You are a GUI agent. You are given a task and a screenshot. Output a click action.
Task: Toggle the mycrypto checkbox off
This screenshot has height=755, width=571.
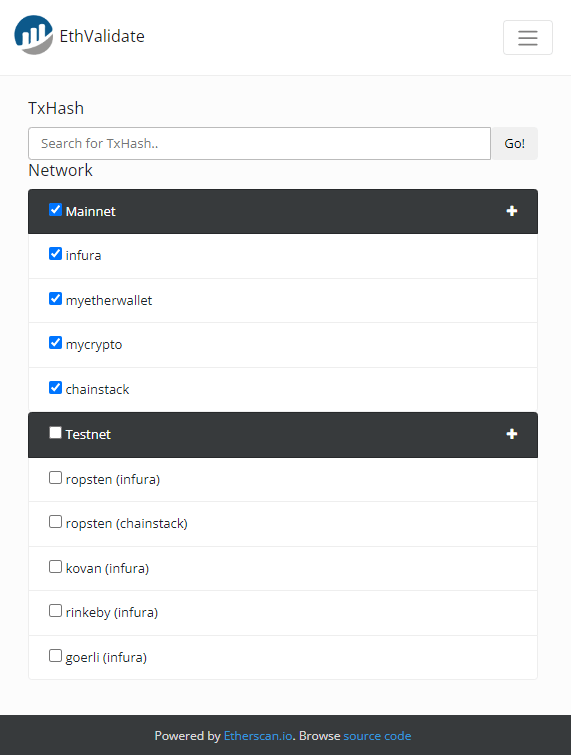pyautogui.click(x=55, y=343)
